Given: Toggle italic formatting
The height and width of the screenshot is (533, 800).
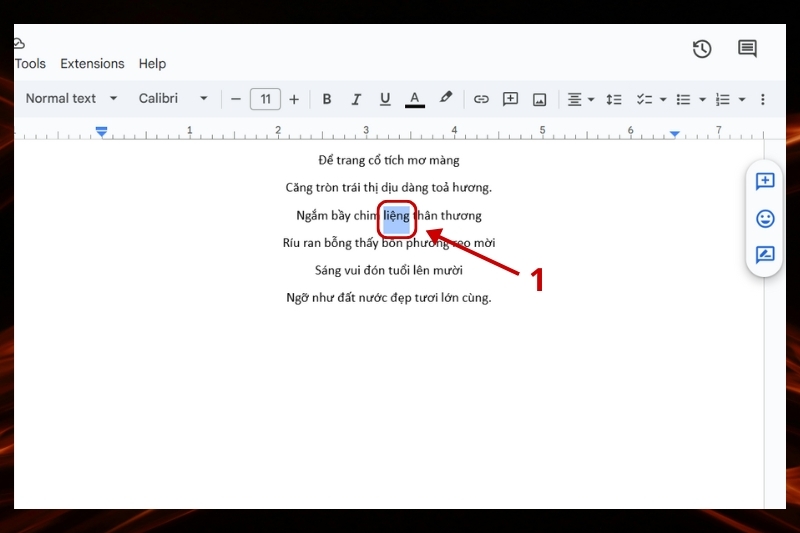Looking at the screenshot, I should pyautogui.click(x=356, y=99).
